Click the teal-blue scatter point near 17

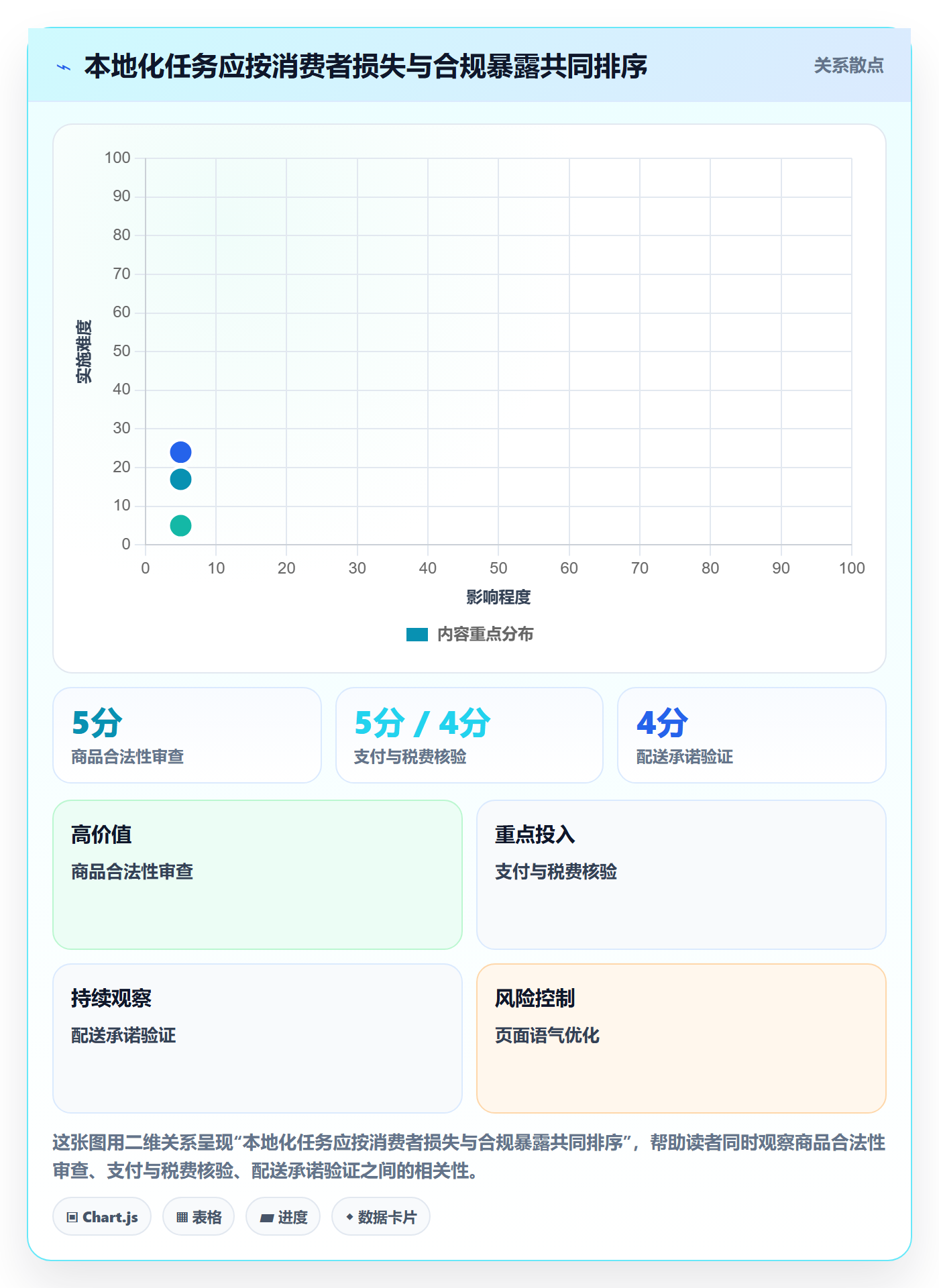180,480
